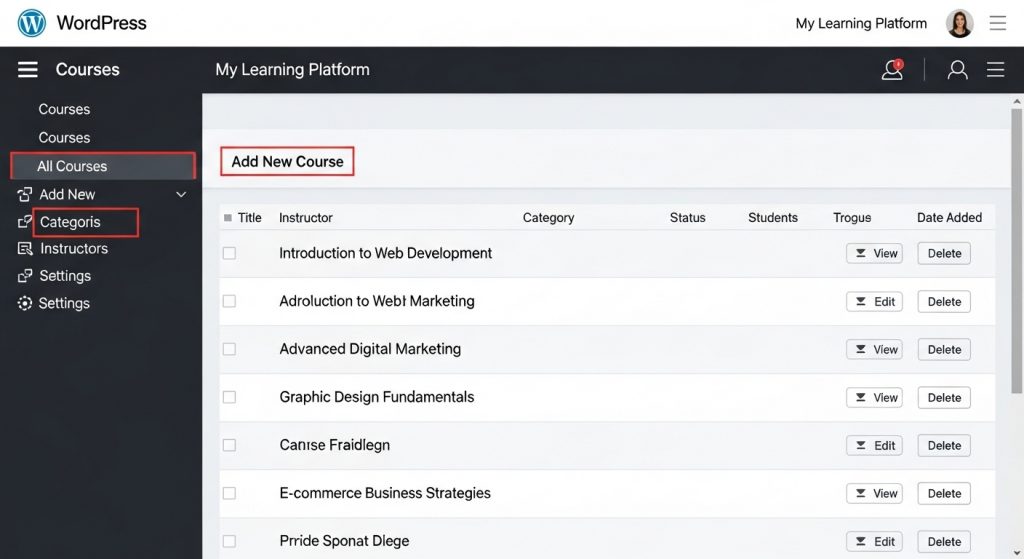Open Instructors menu item
Image resolution: width=1024 pixels, height=559 pixels.
(x=74, y=249)
